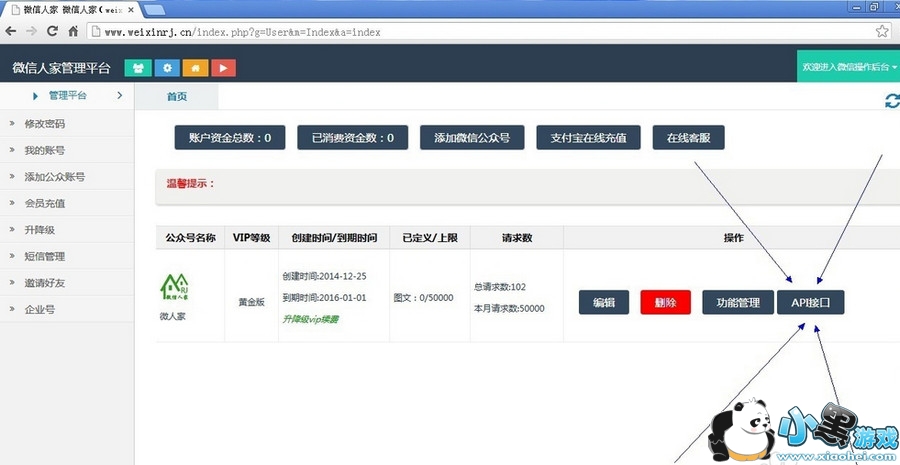Viewport: 900px width, 465px height.
Task: Click the 添加微信公众号 button
Action: pos(472,138)
